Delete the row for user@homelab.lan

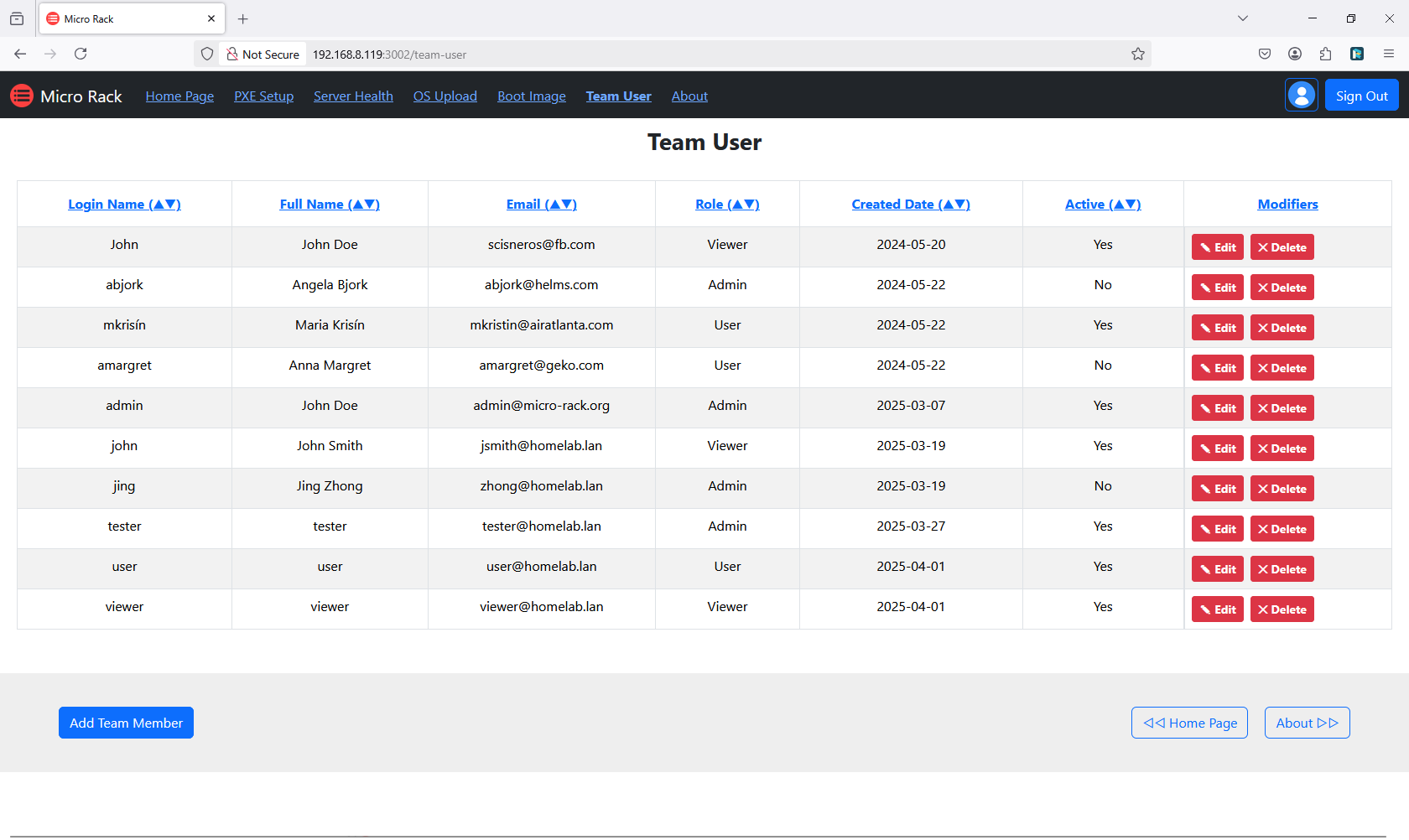pyautogui.click(x=1282, y=569)
